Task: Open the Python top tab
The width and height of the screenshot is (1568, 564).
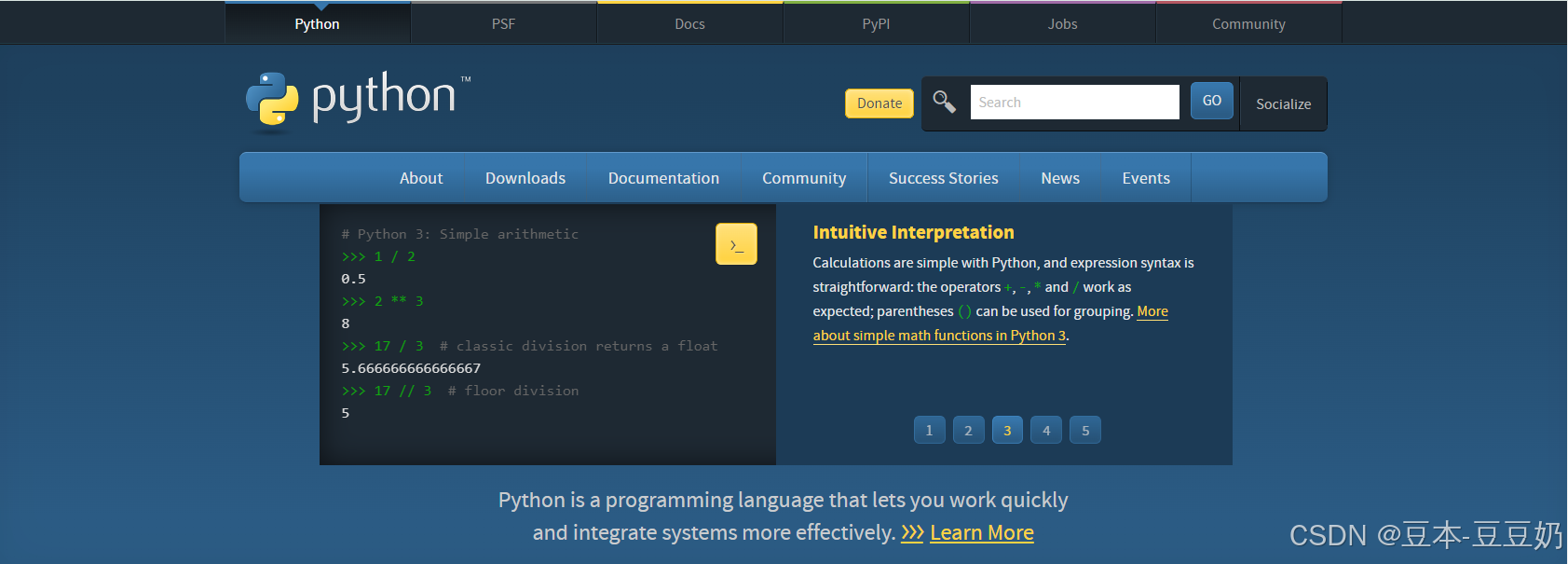Action: 318,23
